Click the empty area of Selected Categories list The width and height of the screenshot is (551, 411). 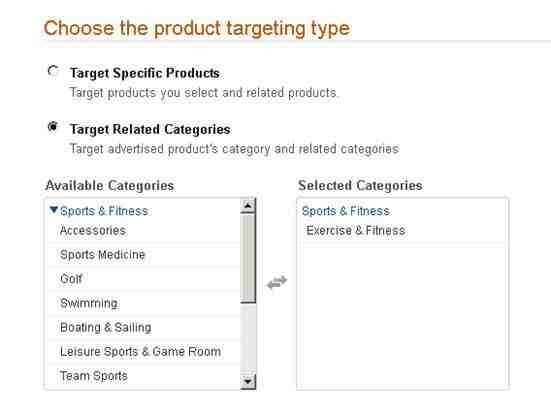click(402, 316)
